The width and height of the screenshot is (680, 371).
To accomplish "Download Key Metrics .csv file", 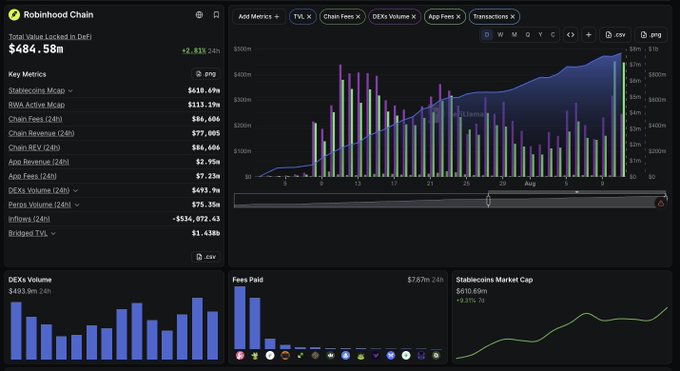I will tap(206, 257).
